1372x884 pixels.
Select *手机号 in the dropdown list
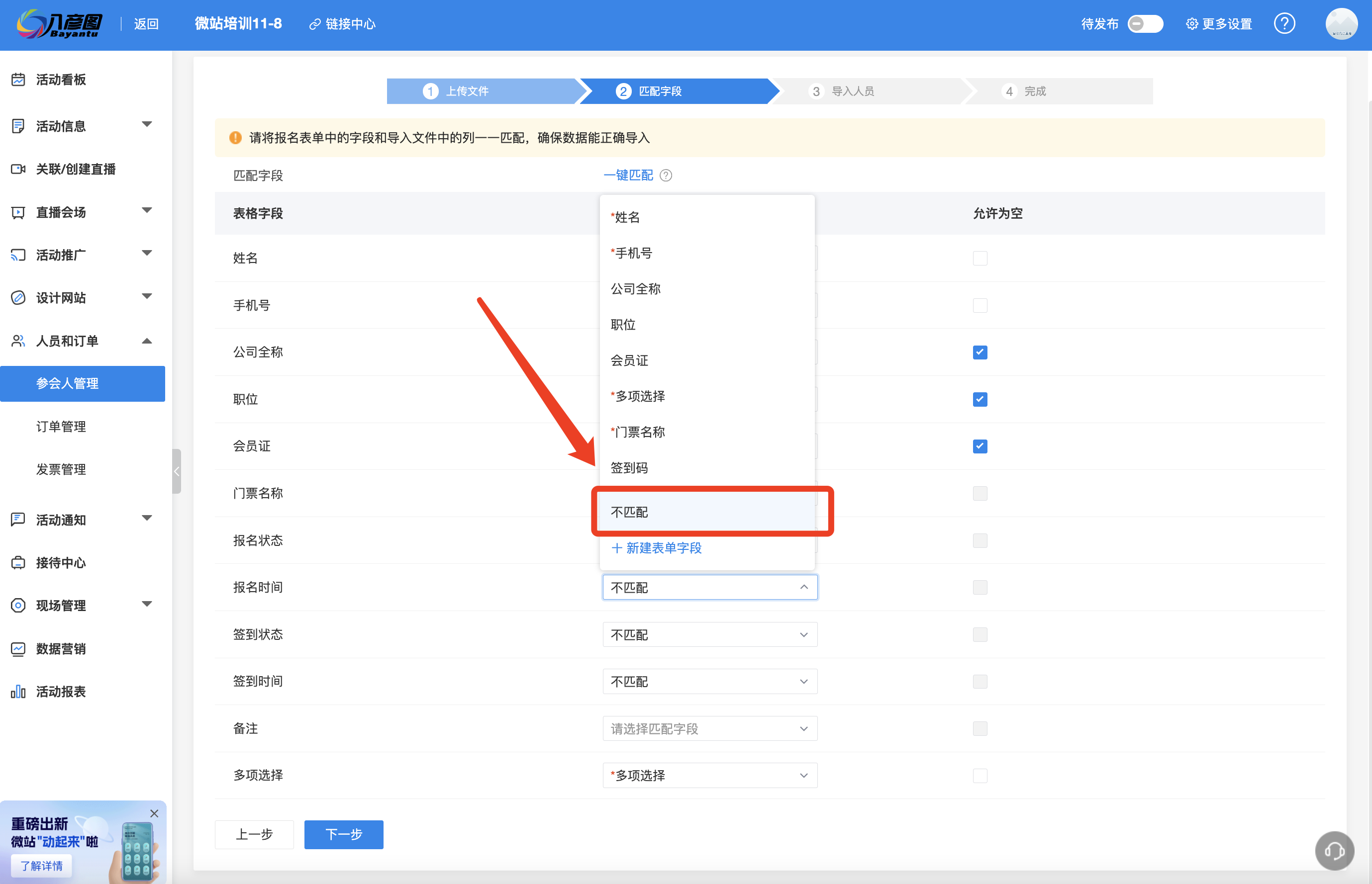click(707, 253)
